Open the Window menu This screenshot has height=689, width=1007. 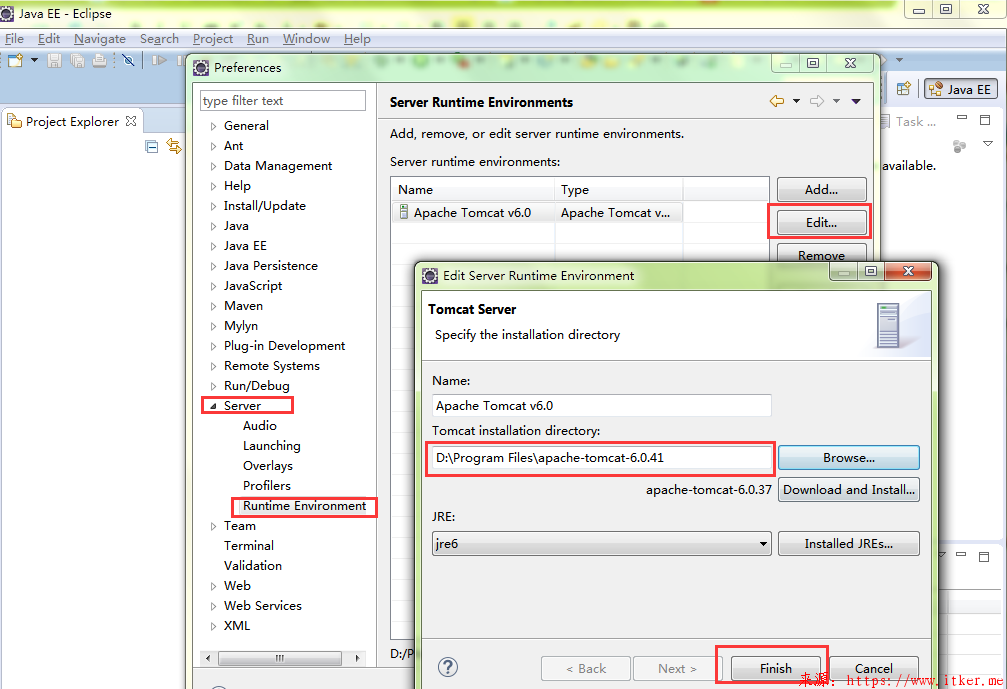(x=306, y=39)
